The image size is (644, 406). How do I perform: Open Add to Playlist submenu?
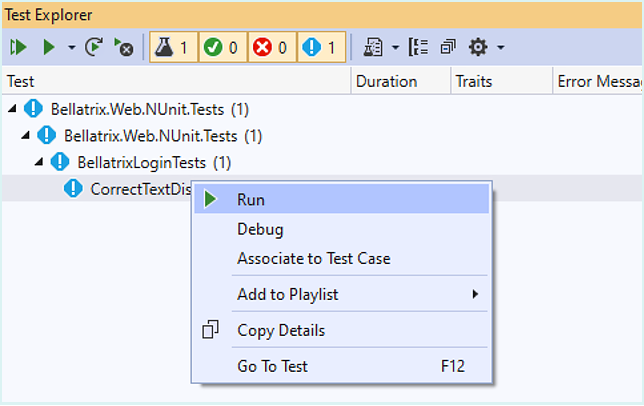(x=342, y=294)
